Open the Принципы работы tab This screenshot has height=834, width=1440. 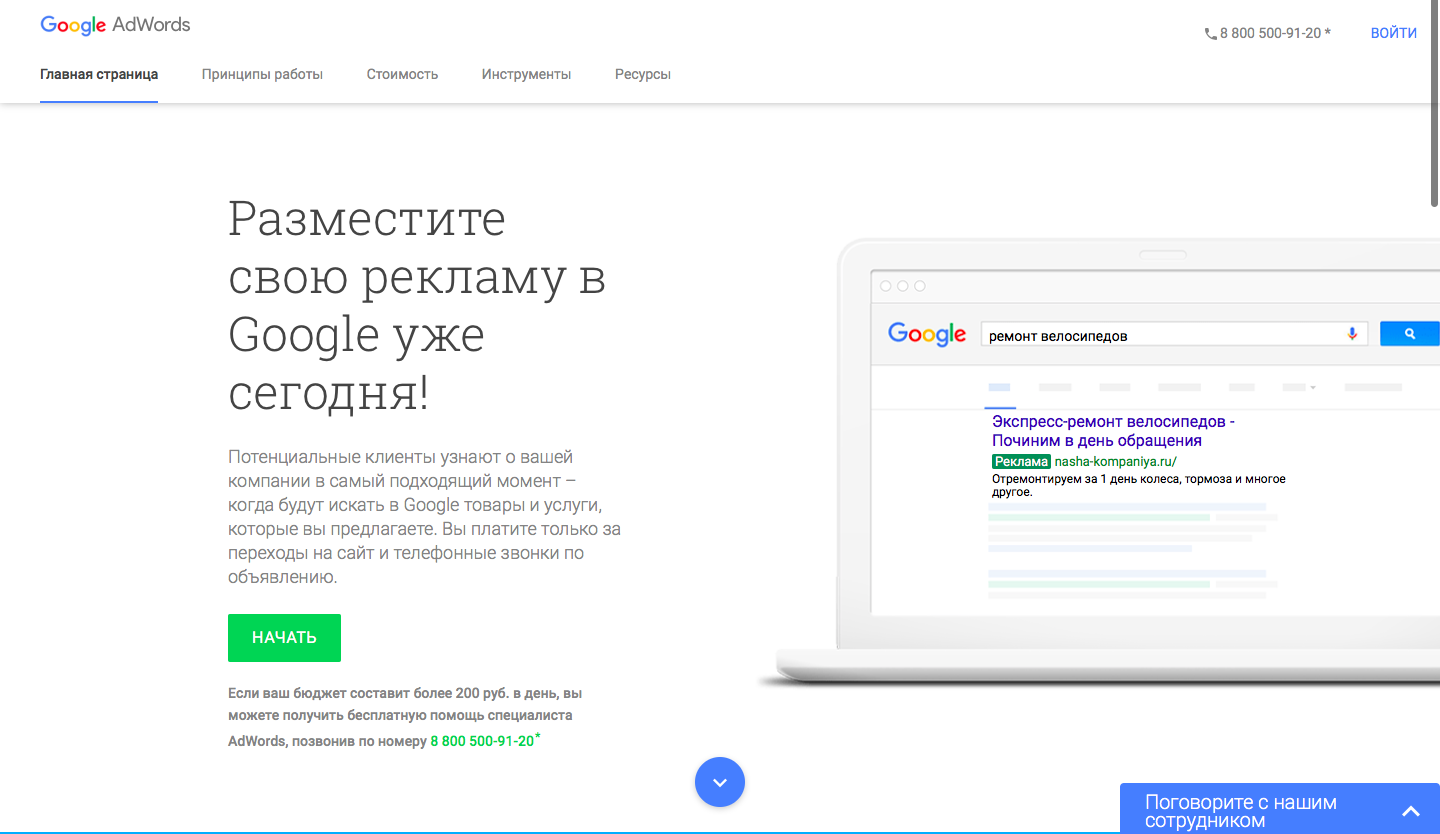262,74
